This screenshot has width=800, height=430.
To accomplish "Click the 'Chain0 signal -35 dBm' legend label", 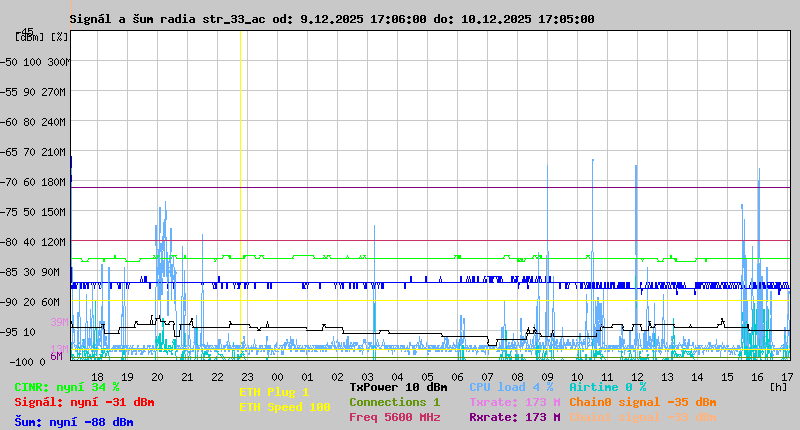I will click(643, 402).
